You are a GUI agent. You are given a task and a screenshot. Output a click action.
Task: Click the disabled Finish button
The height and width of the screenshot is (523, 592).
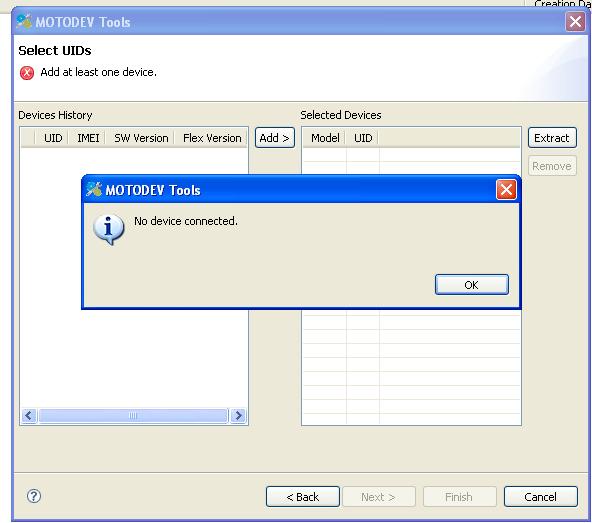[x=459, y=497]
